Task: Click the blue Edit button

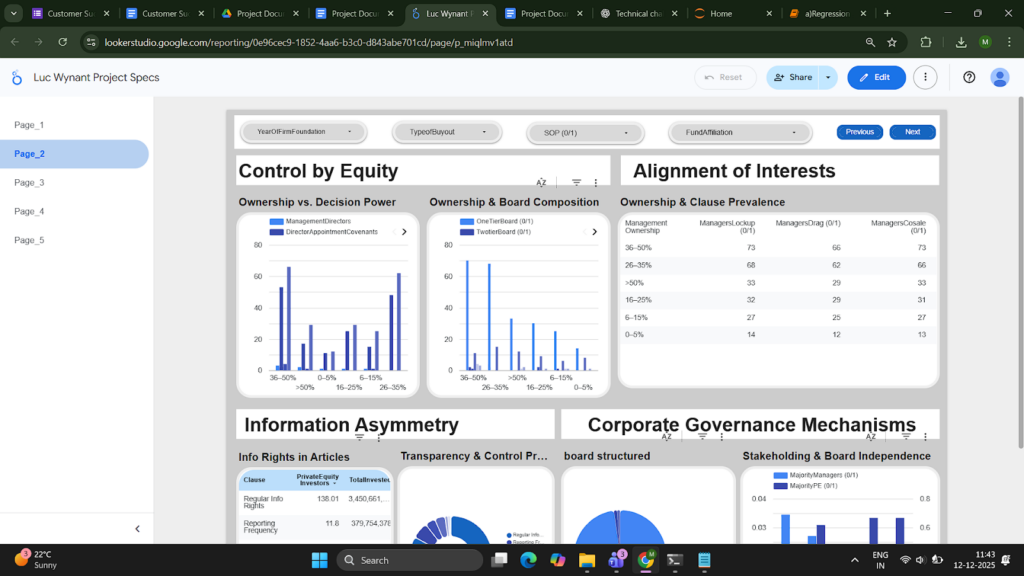Action: tap(876, 77)
